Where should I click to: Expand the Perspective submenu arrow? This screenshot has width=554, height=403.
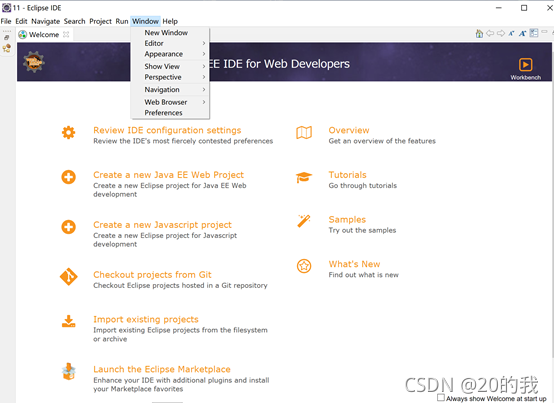point(204,77)
